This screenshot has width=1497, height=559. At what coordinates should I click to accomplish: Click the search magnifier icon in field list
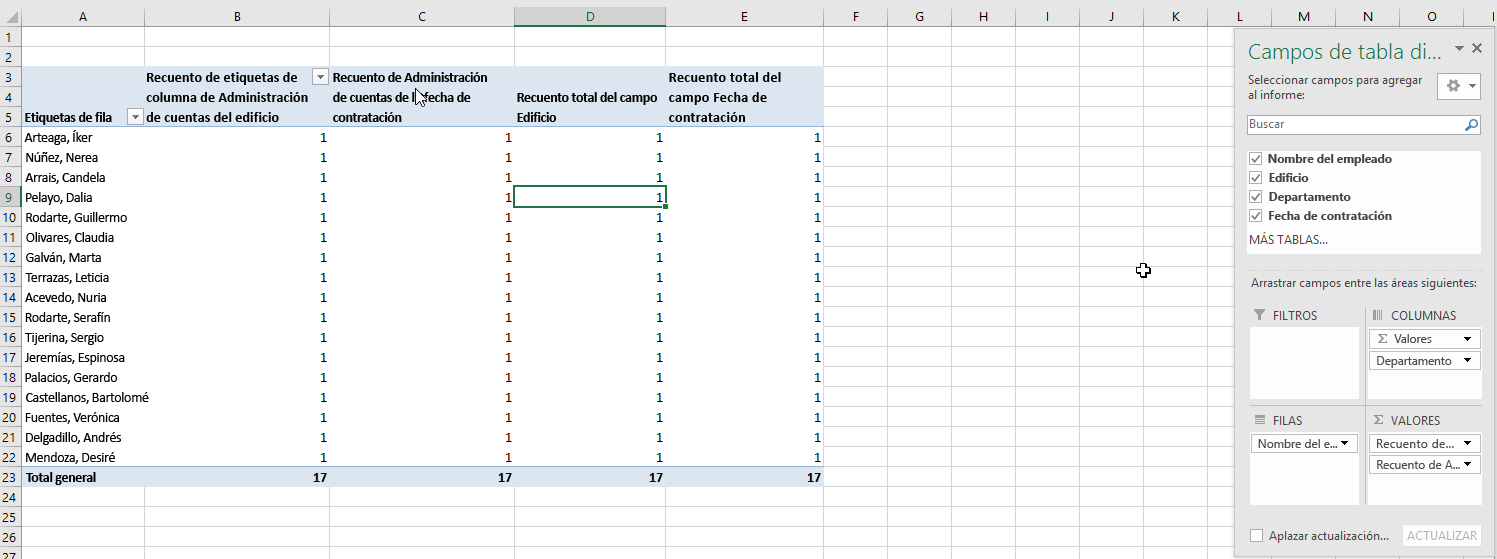(x=1471, y=125)
